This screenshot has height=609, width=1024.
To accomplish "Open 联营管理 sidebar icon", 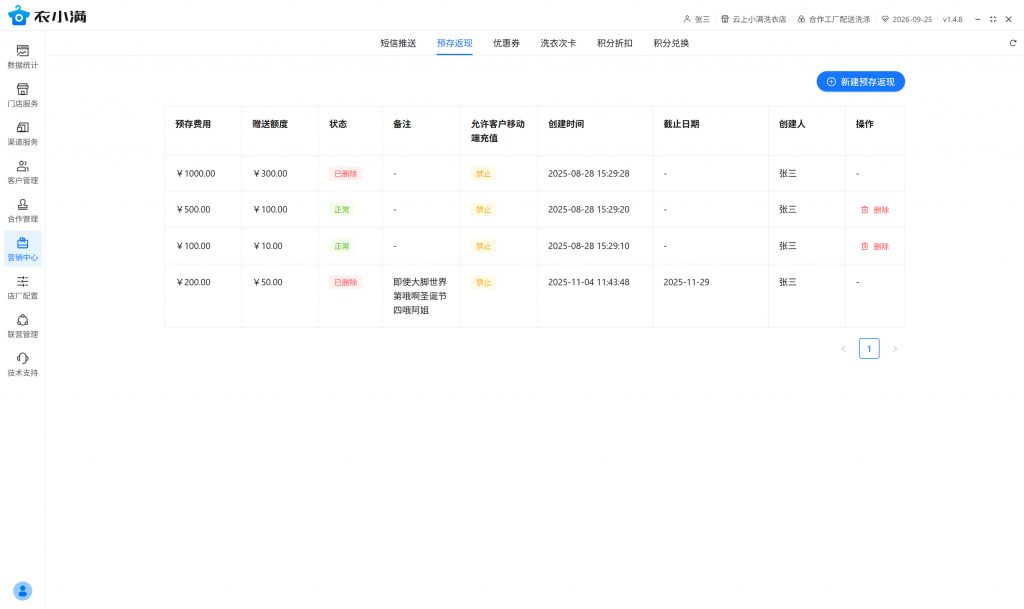I will click(x=22, y=326).
